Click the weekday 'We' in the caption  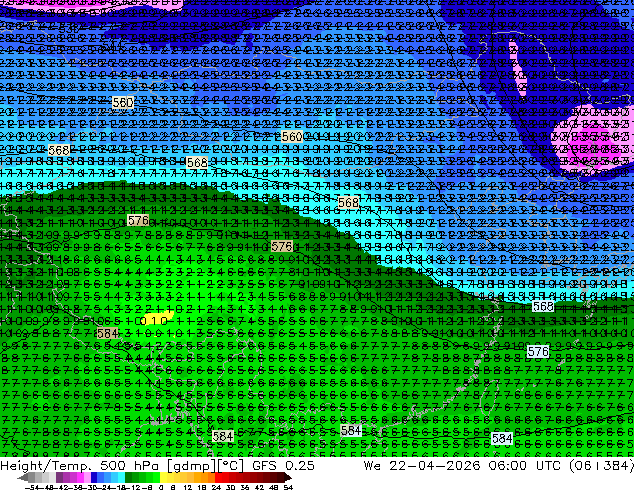coord(372,465)
